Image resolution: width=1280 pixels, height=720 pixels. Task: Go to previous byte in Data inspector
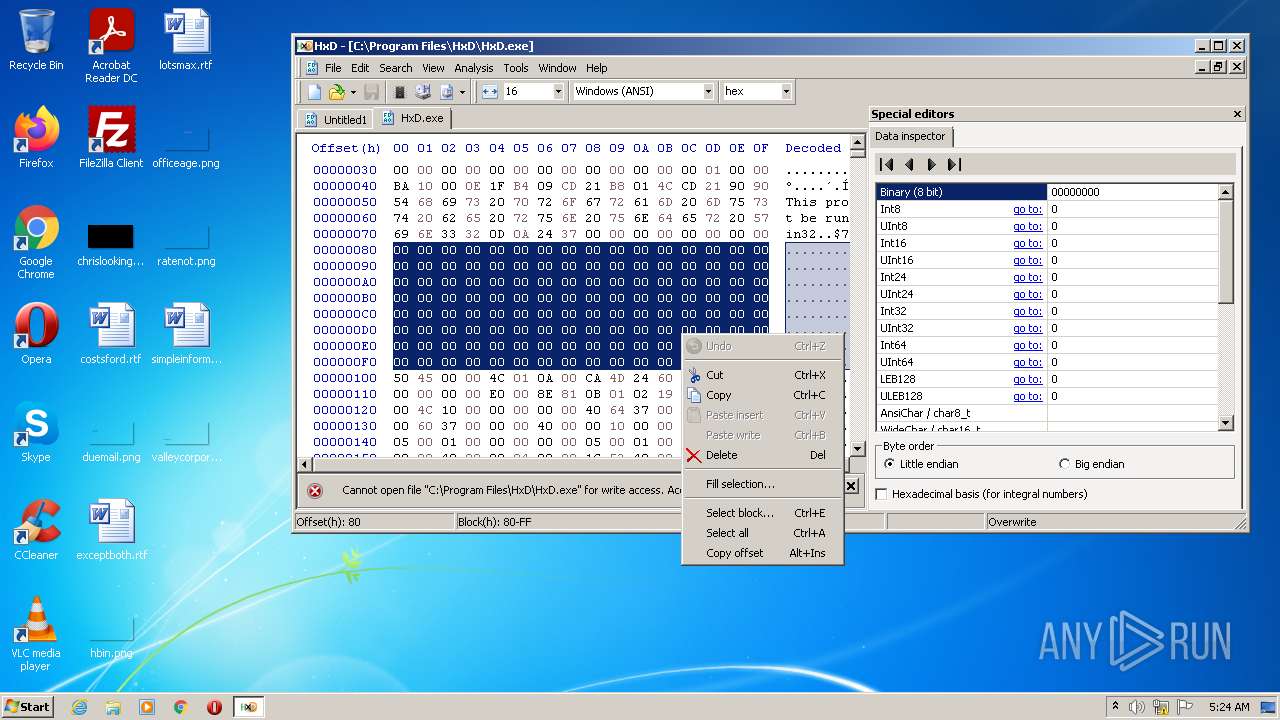pos(909,164)
